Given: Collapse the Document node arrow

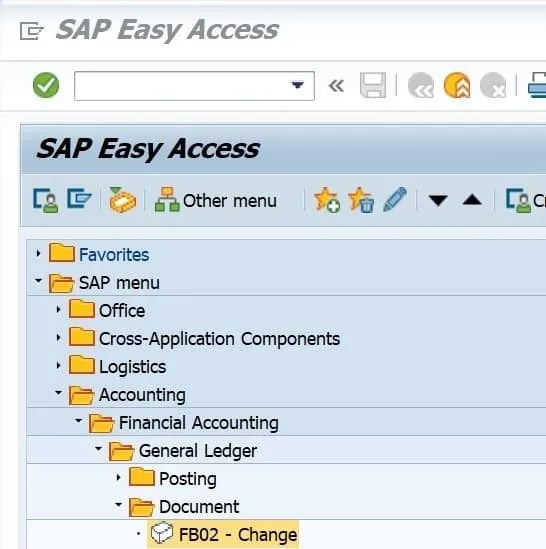Looking at the screenshot, I should 118,505.
